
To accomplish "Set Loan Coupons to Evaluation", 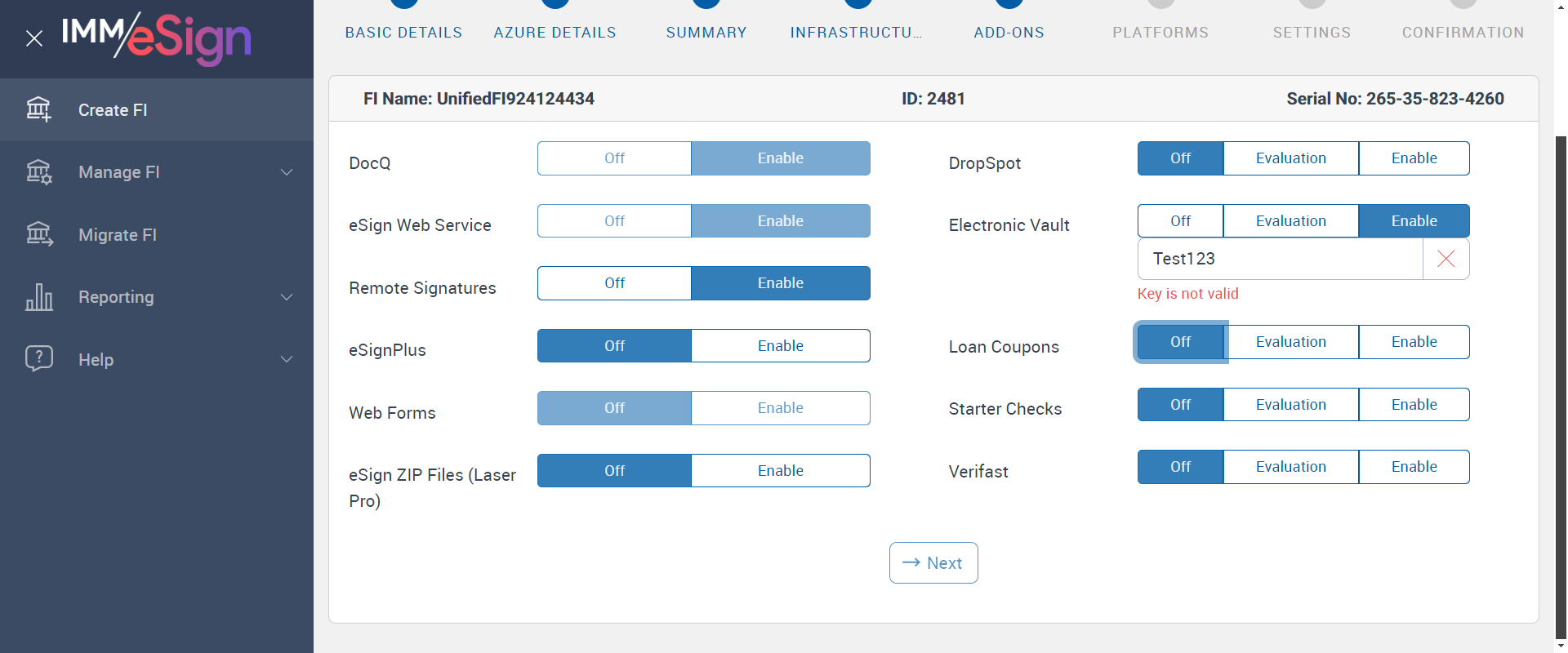I will point(1291,342).
